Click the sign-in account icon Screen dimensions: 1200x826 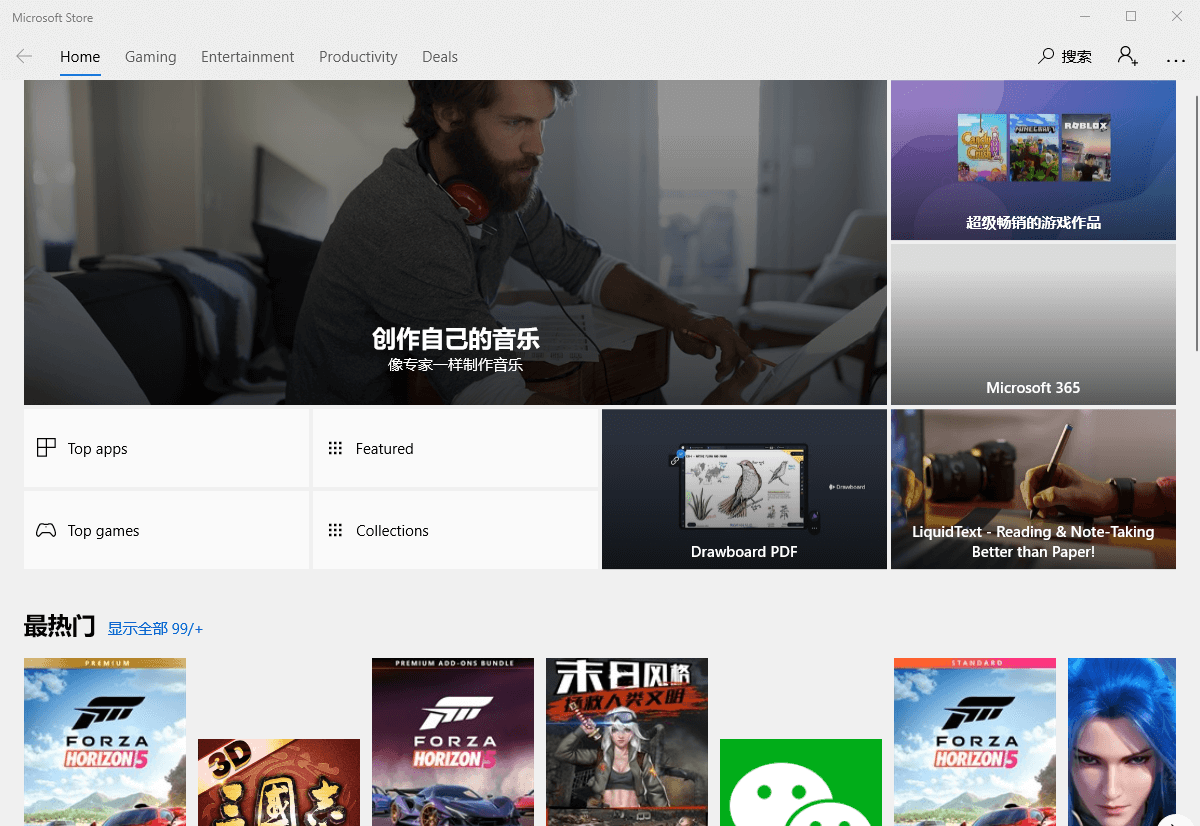point(1127,56)
